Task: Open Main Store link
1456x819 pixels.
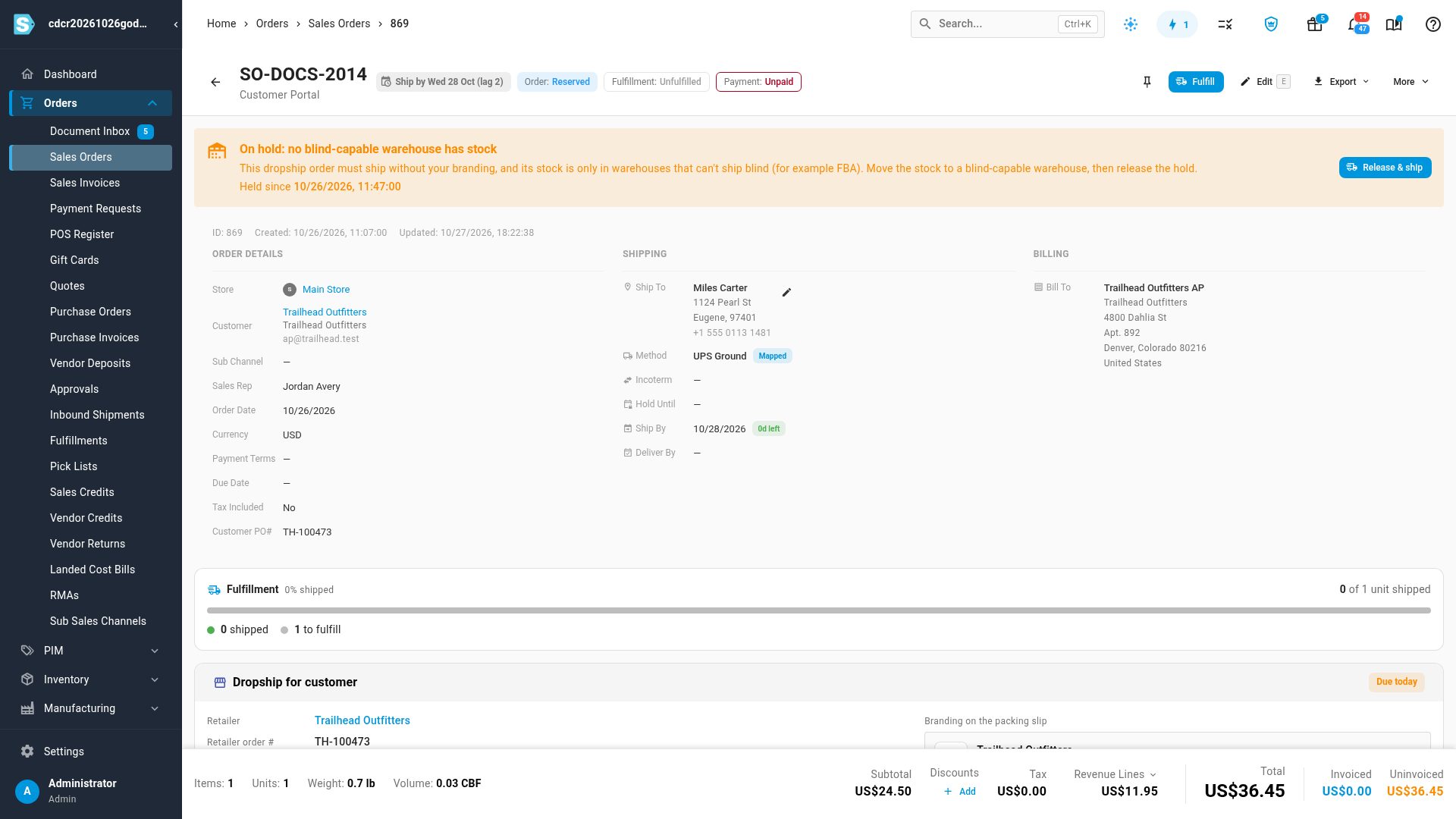Action: pyautogui.click(x=326, y=290)
